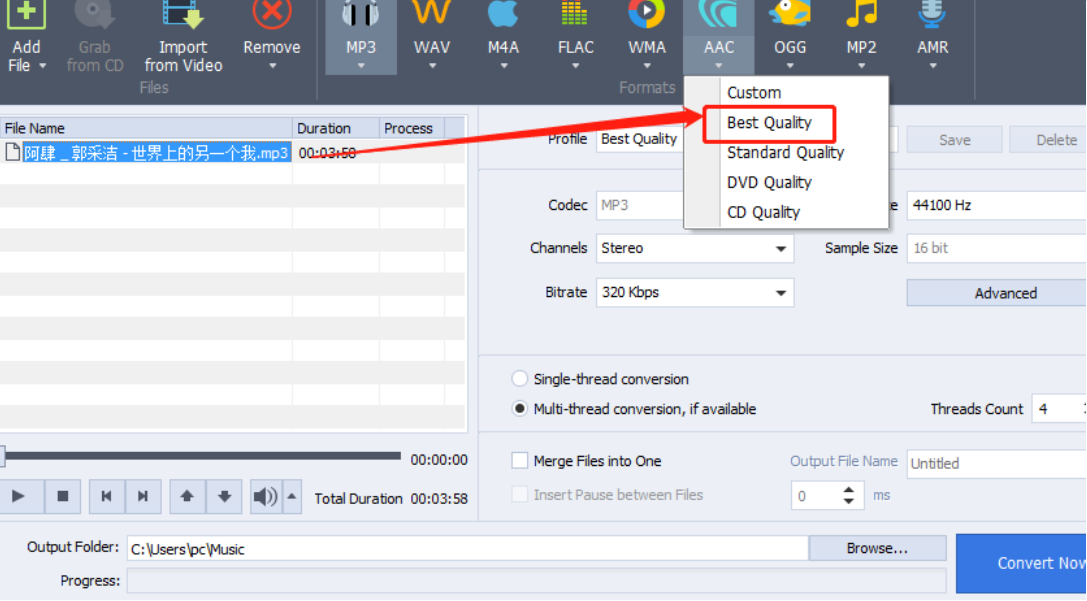Click the Browse button
Image resolution: width=1087 pixels, height=601 pixels.
(x=877, y=548)
